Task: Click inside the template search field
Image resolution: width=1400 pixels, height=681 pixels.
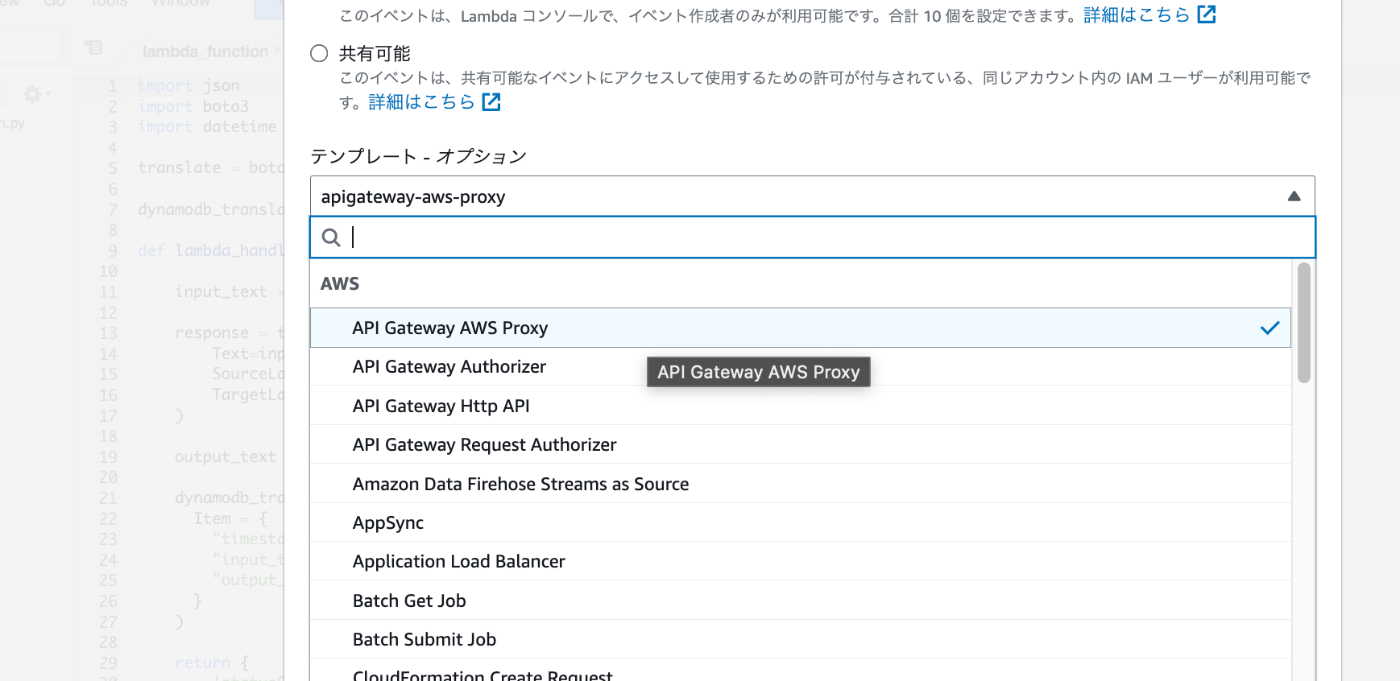Action: (x=812, y=237)
